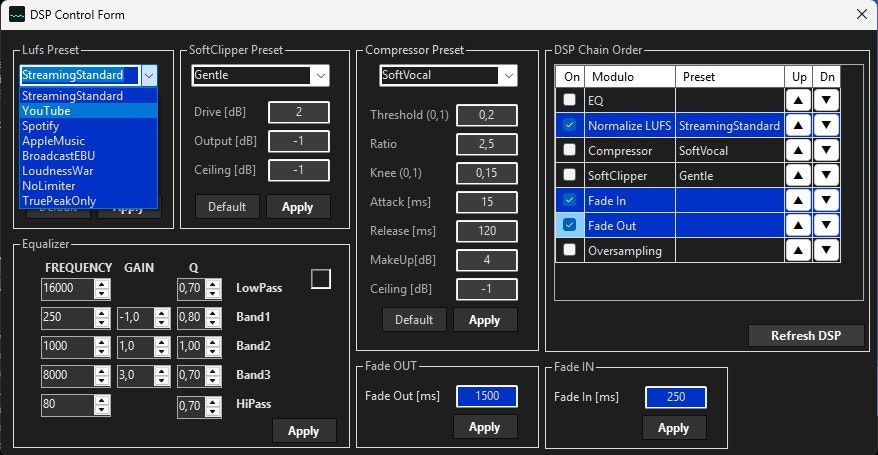Move SoftClipper module down in chain
The width and height of the screenshot is (878, 455).
coord(826,176)
